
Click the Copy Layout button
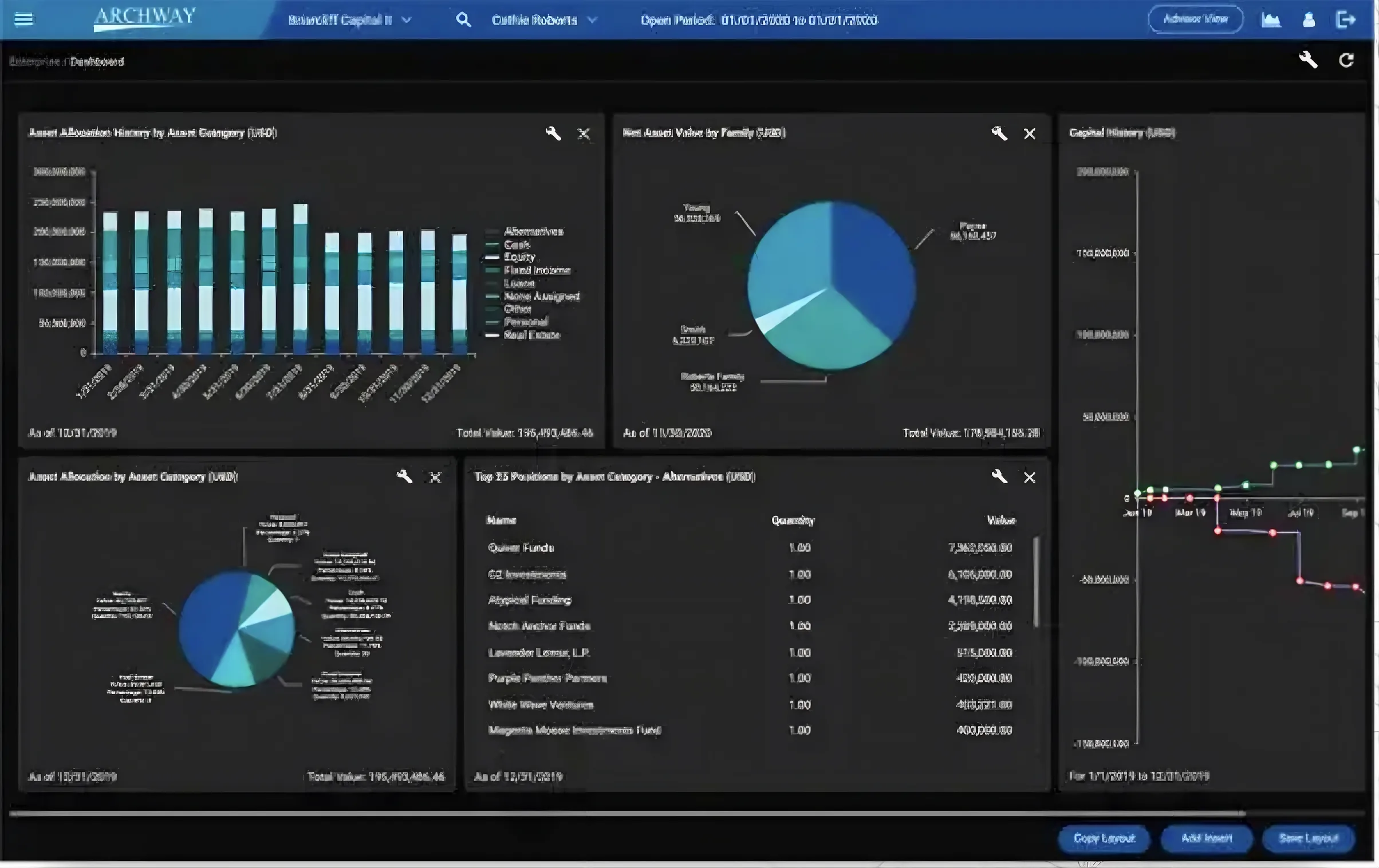pyautogui.click(x=1104, y=838)
